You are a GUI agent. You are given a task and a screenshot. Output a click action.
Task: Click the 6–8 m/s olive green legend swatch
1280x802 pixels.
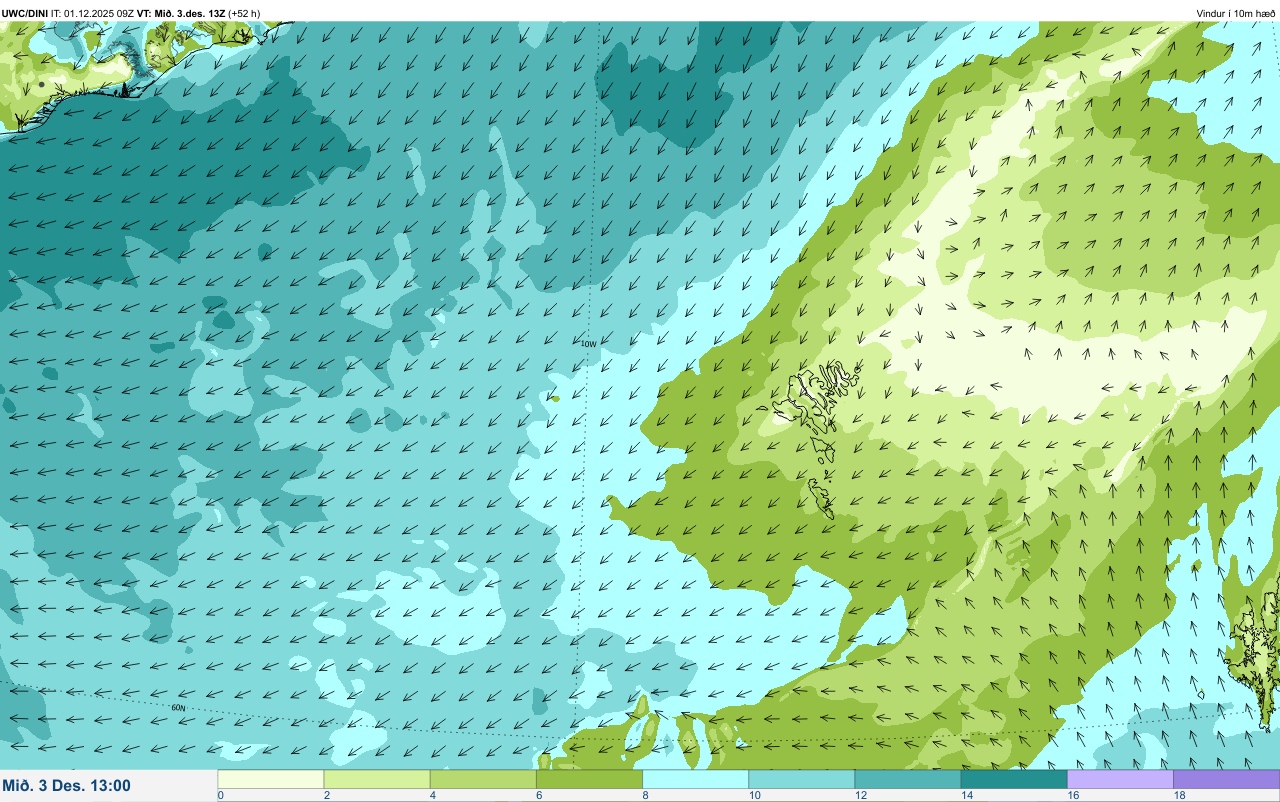click(x=589, y=779)
